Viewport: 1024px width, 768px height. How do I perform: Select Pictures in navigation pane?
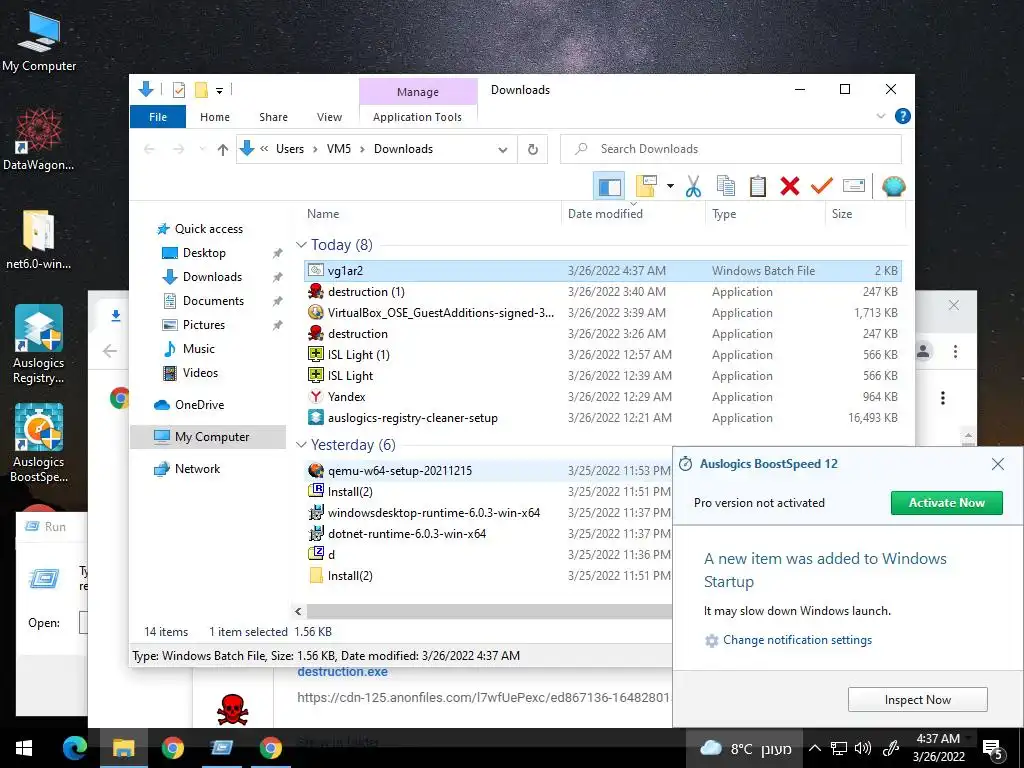[x=203, y=325]
